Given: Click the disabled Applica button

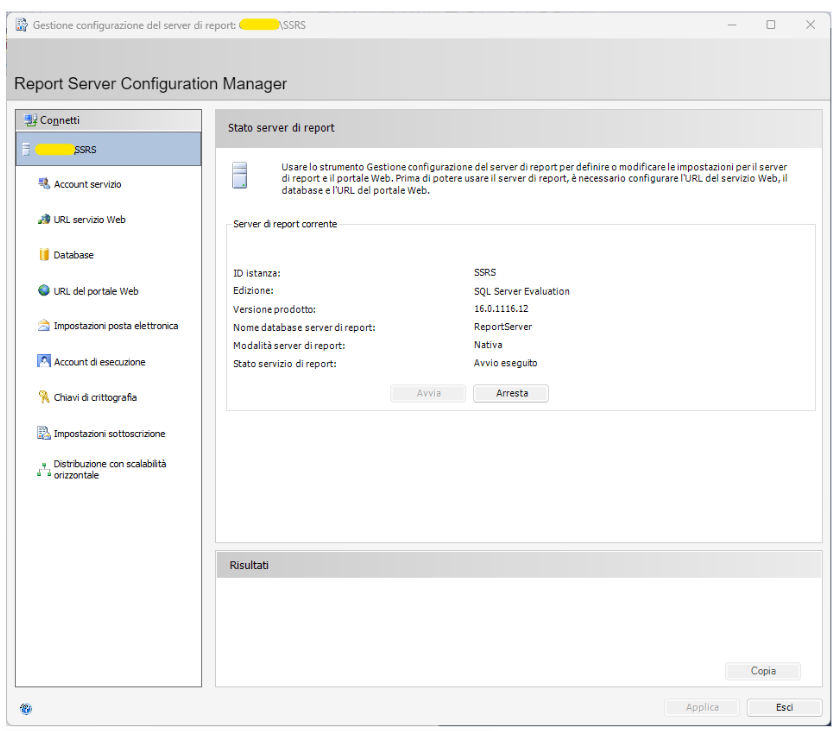Looking at the screenshot, I should click(x=702, y=707).
